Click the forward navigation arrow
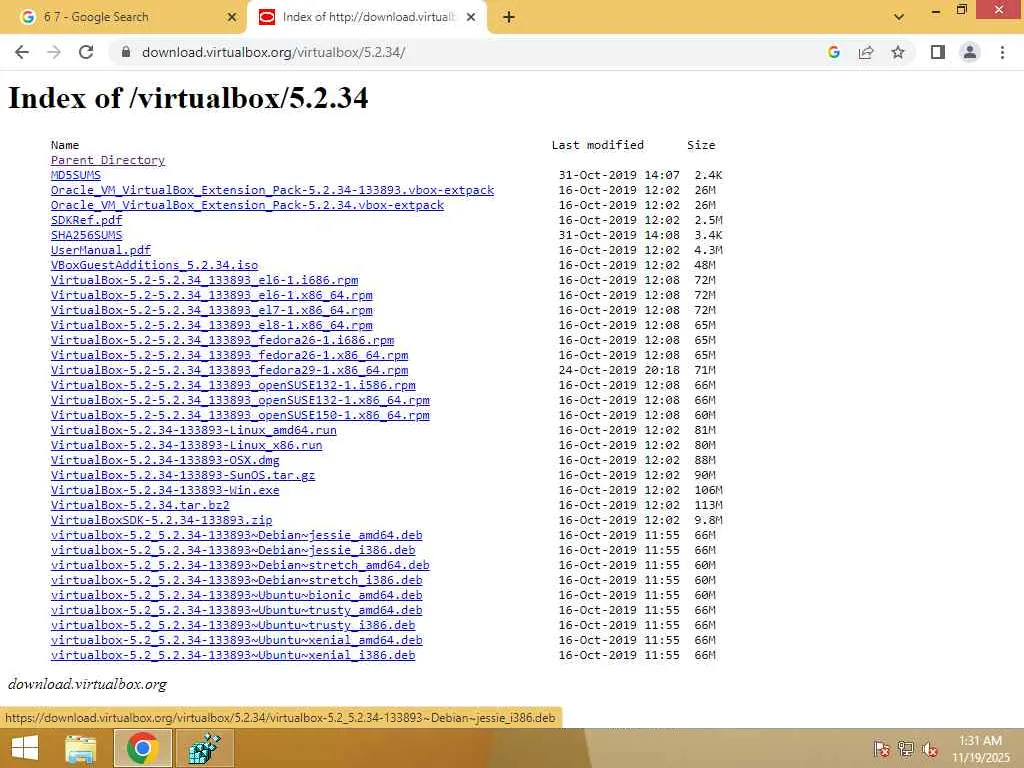 (54, 52)
